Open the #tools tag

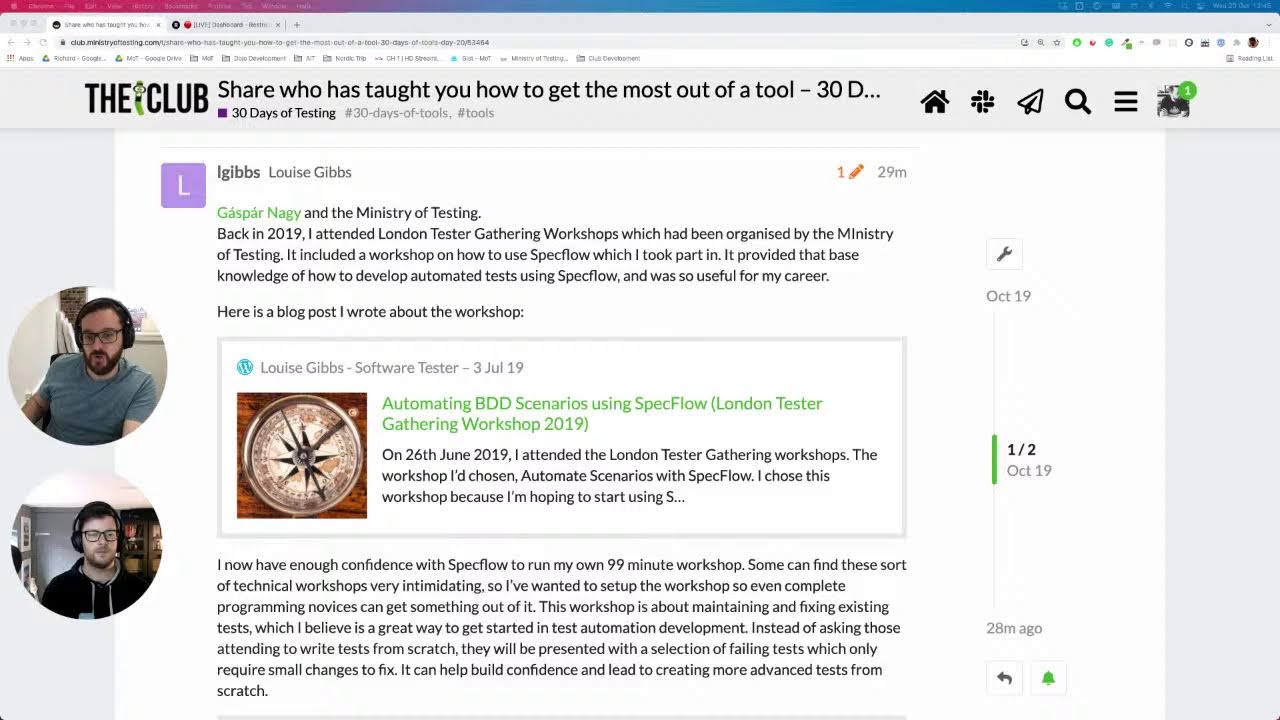[x=476, y=113]
